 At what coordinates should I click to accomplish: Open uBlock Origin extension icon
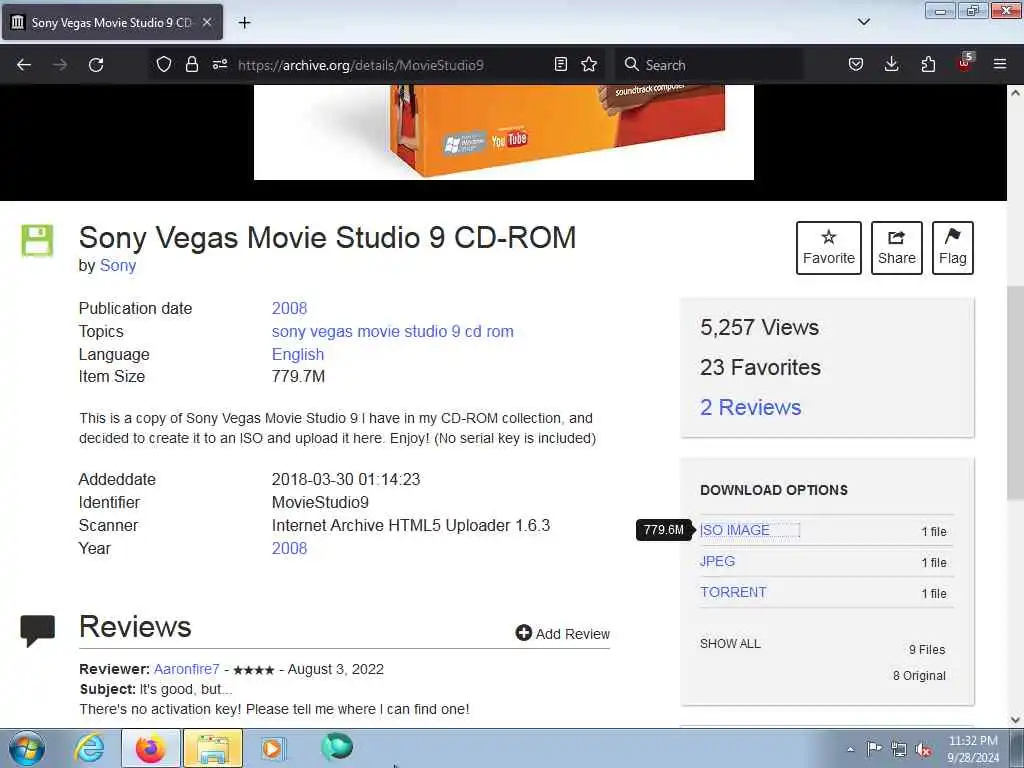coord(965,63)
